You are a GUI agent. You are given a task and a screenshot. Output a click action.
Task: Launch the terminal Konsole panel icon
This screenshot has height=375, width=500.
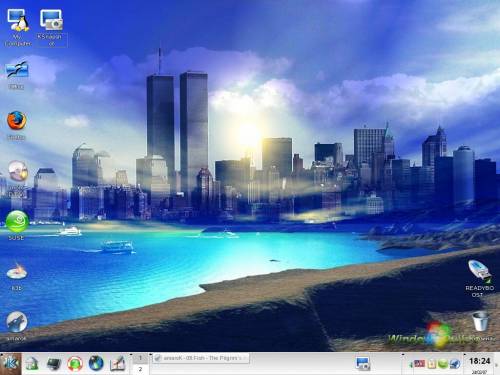pos(54,364)
